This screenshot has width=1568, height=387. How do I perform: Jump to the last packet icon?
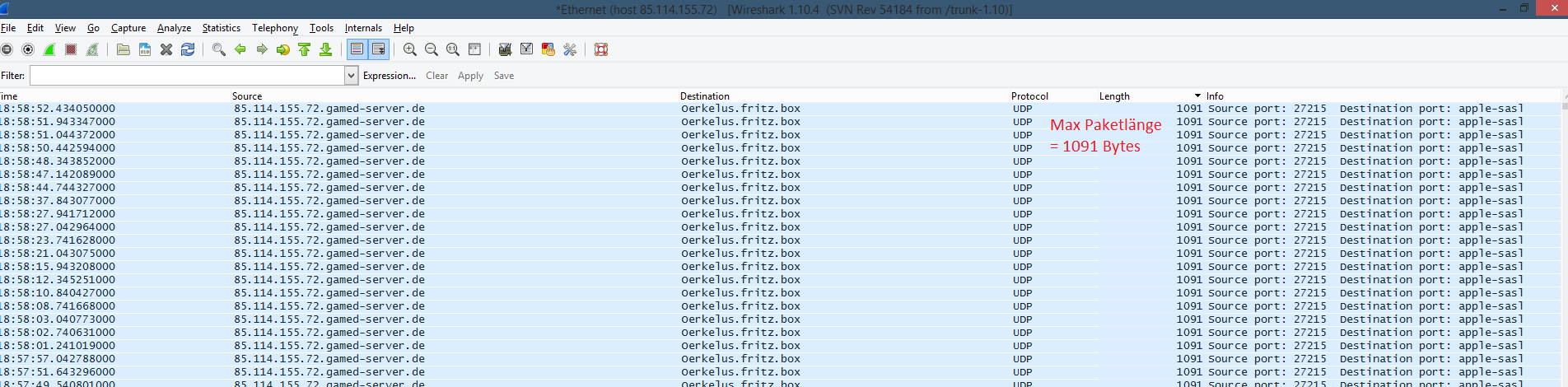coord(325,49)
